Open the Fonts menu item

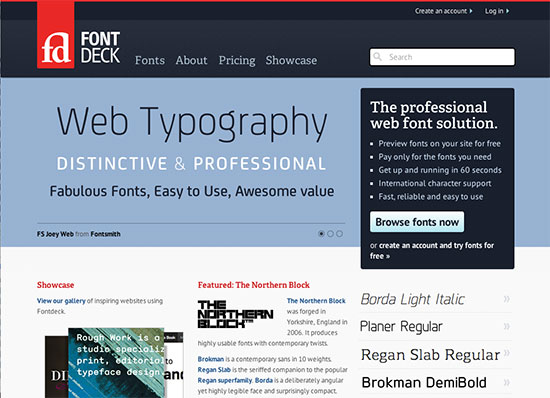(x=150, y=60)
